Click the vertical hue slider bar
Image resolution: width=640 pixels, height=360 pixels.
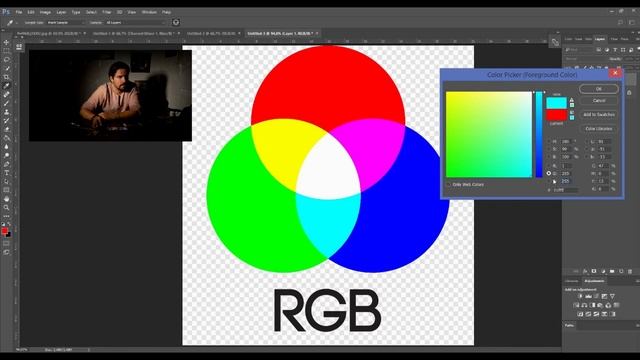[x=539, y=135]
